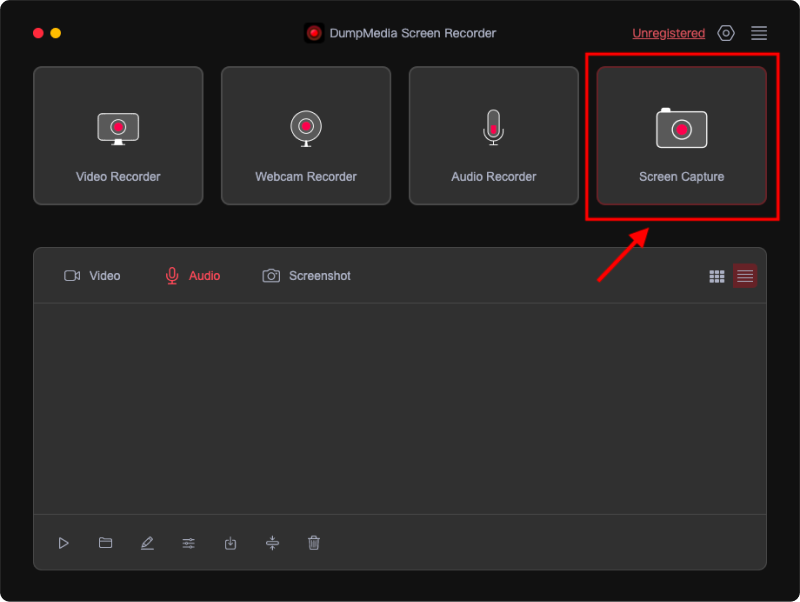
Task: Launch the Screen Capture tool
Action: pos(681,136)
